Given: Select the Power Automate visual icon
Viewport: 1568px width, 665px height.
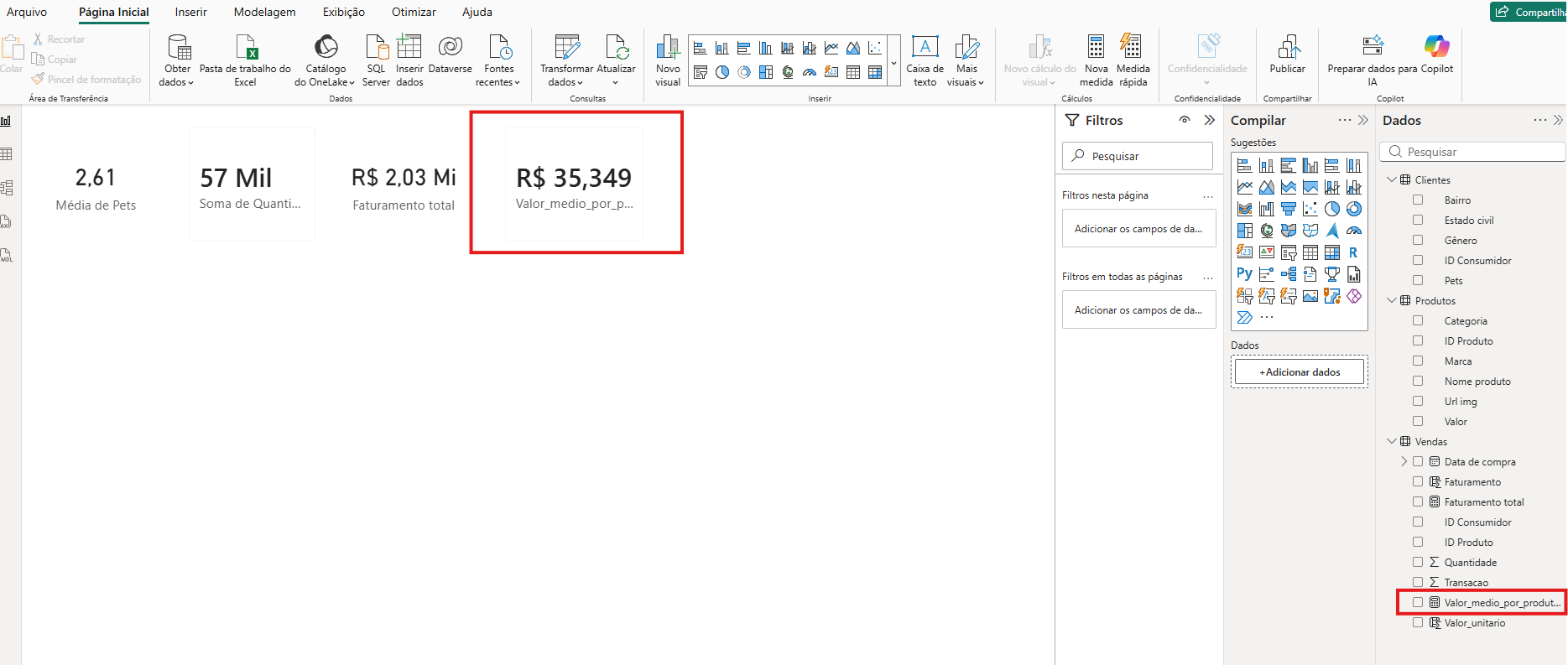Looking at the screenshot, I should (1245, 318).
